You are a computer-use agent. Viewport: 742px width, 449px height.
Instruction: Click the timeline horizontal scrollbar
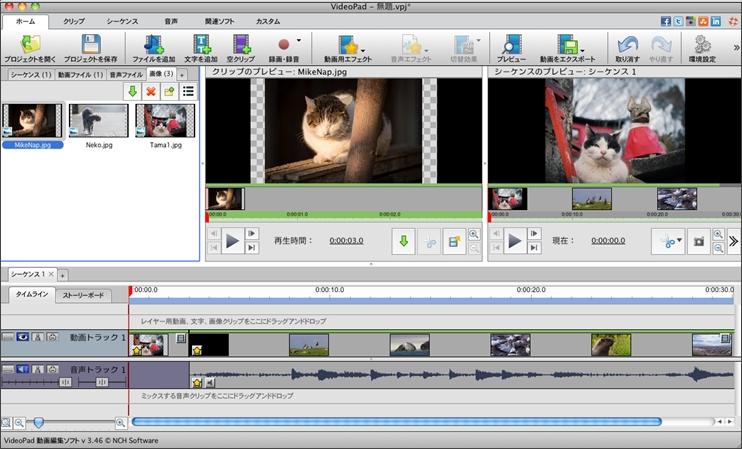click(x=397, y=421)
